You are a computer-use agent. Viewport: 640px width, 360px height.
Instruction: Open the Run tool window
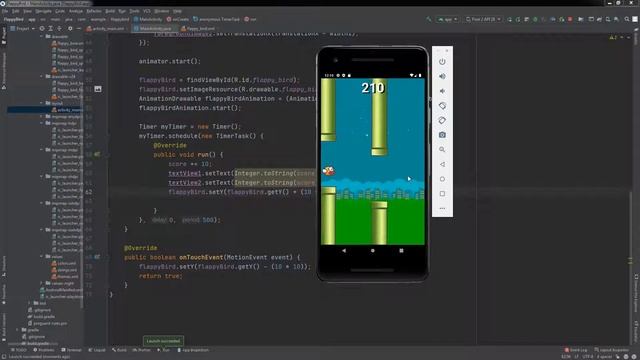(x=163, y=350)
